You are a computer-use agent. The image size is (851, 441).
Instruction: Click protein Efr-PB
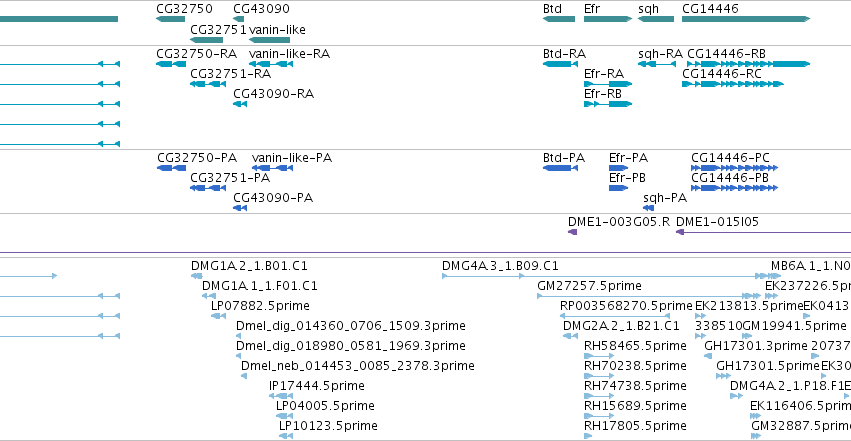click(x=619, y=188)
